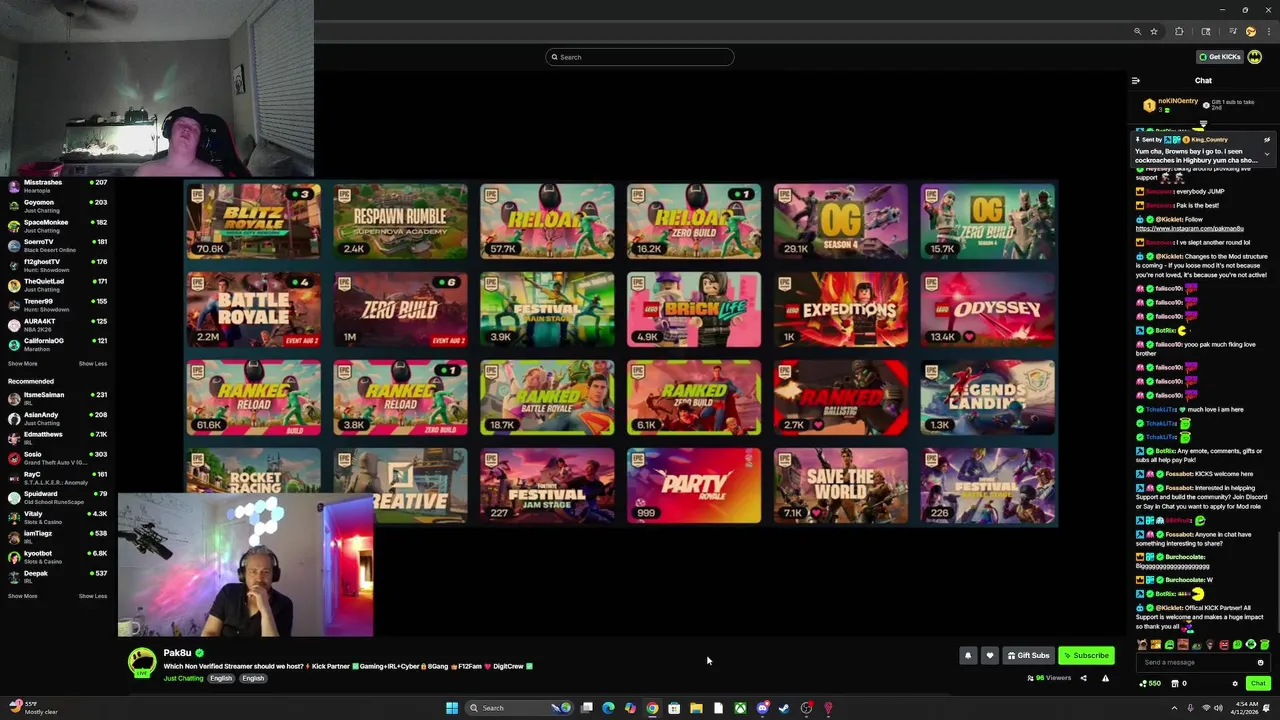Image resolution: width=1280 pixels, height=720 pixels.
Task: Open TheQuietLad channel in sidebar
Action: 57,285
